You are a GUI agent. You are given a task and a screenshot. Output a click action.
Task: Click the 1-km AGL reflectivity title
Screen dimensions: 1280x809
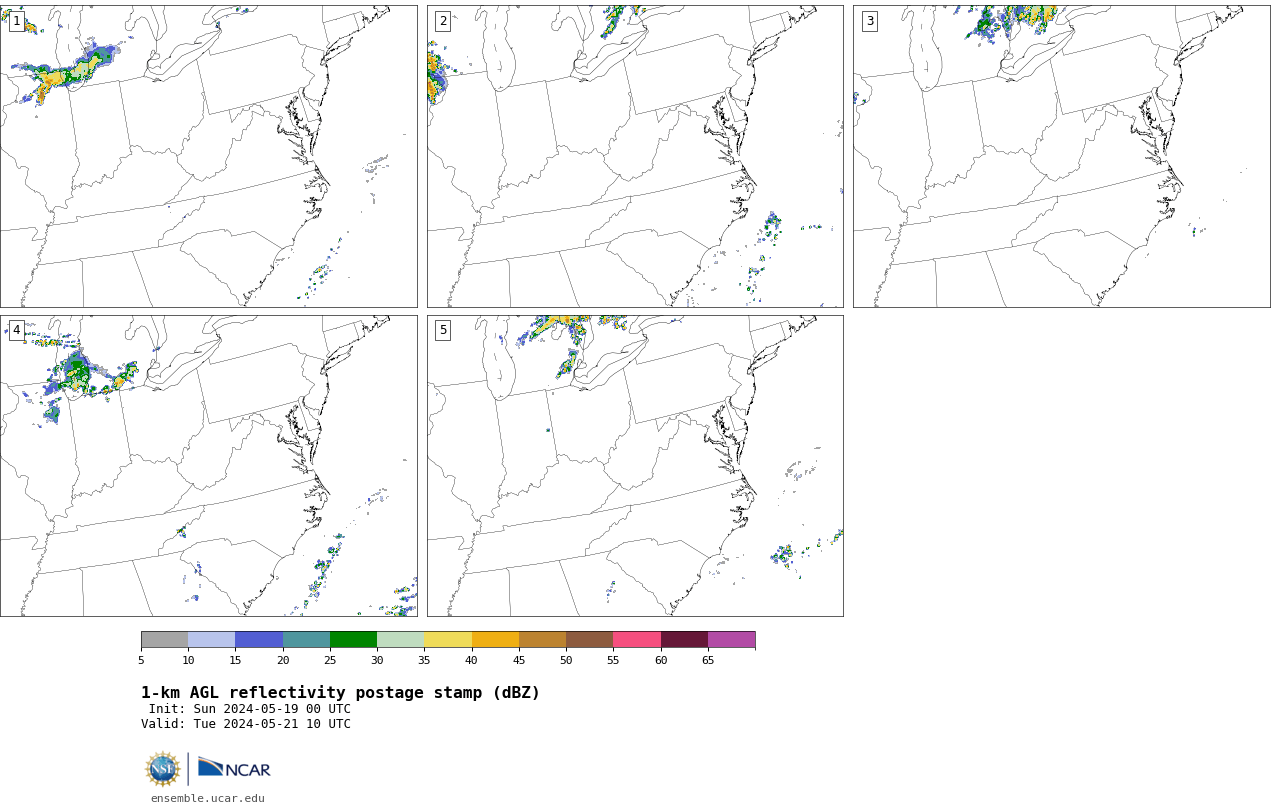[340, 693]
